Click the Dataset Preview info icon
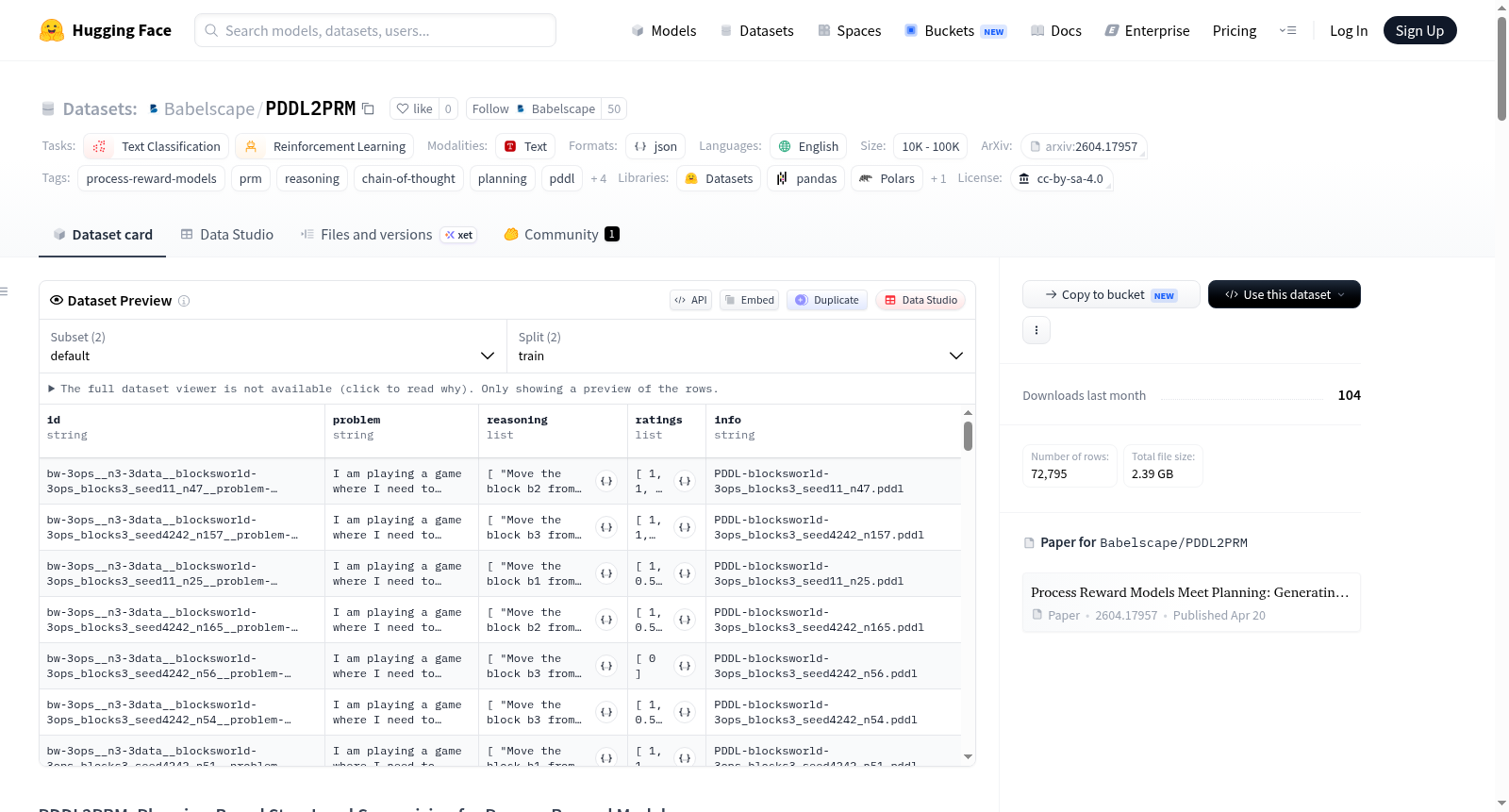Viewport: 1509px width, 812px height. (x=184, y=301)
